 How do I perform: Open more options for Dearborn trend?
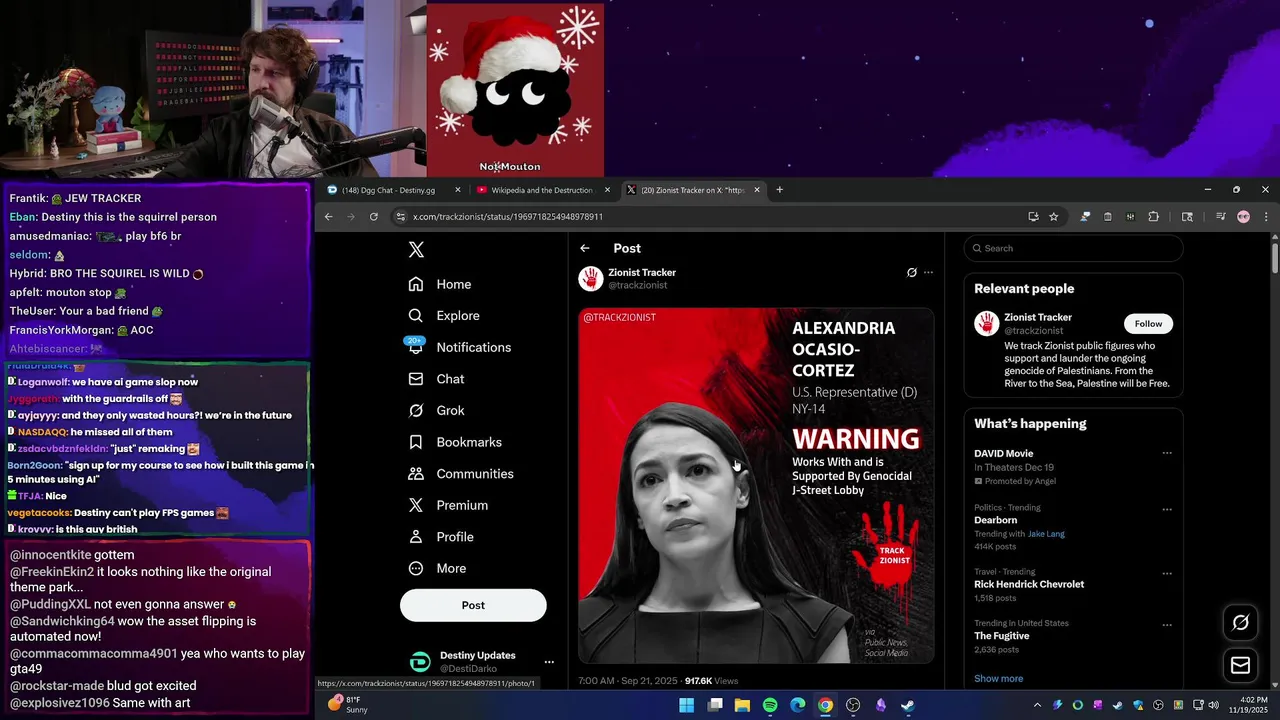[1166, 510]
